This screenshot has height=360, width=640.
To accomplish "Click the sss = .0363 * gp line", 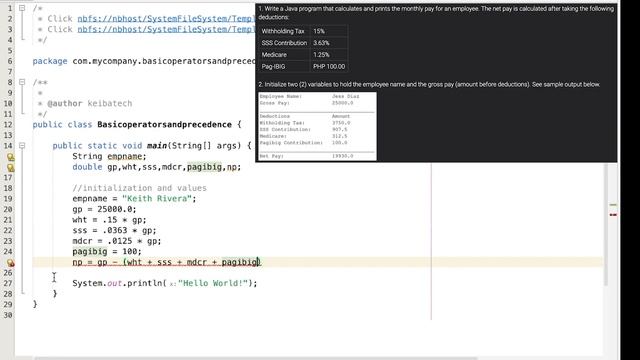I will pyautogui.click(x=114, y=231).
